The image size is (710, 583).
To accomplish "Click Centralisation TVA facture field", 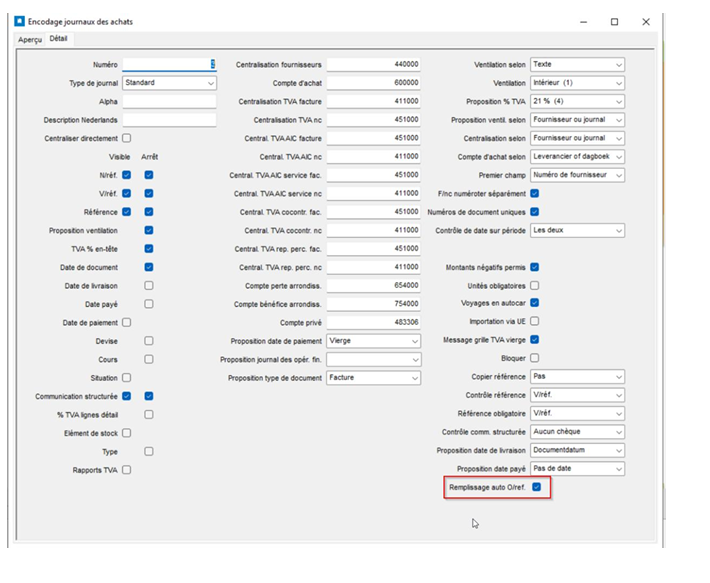I will pyautogui.click(x=374, y=101).
